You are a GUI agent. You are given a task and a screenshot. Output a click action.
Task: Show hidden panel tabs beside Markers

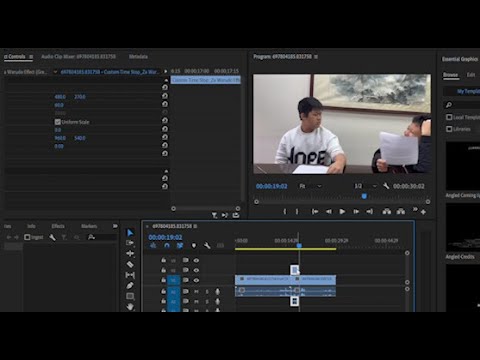(x=115, y=226)
